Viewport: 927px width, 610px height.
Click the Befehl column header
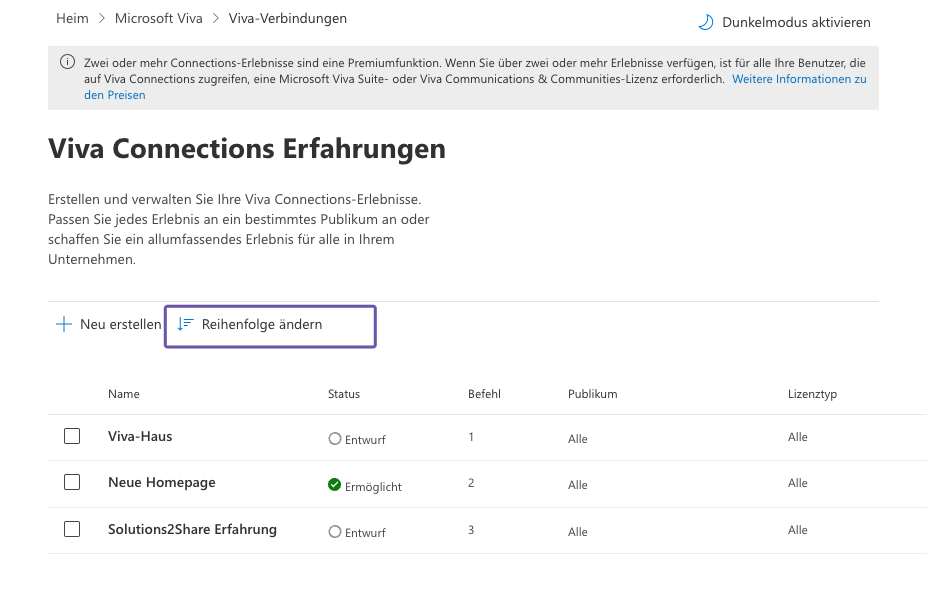484,394
